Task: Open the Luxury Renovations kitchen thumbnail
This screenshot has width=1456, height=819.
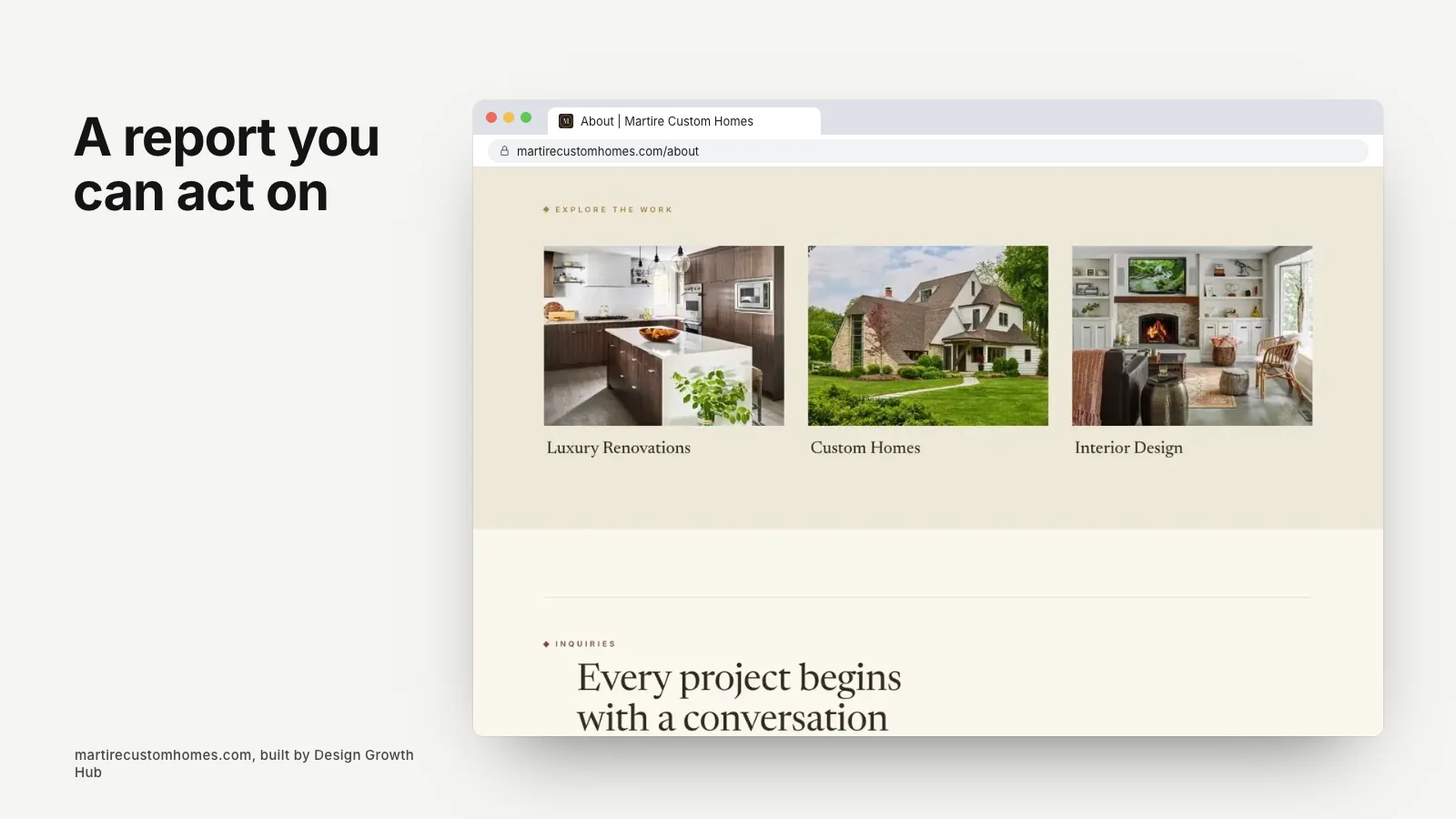Action: tap(663, 336)
